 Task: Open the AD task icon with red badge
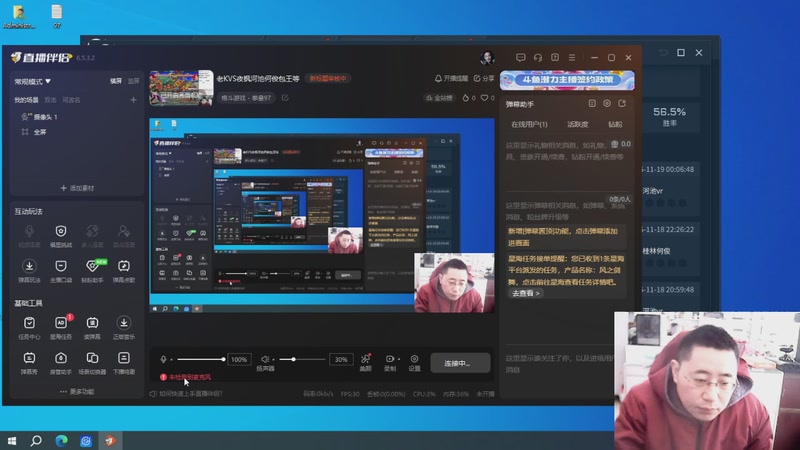[x=61, y=322]
